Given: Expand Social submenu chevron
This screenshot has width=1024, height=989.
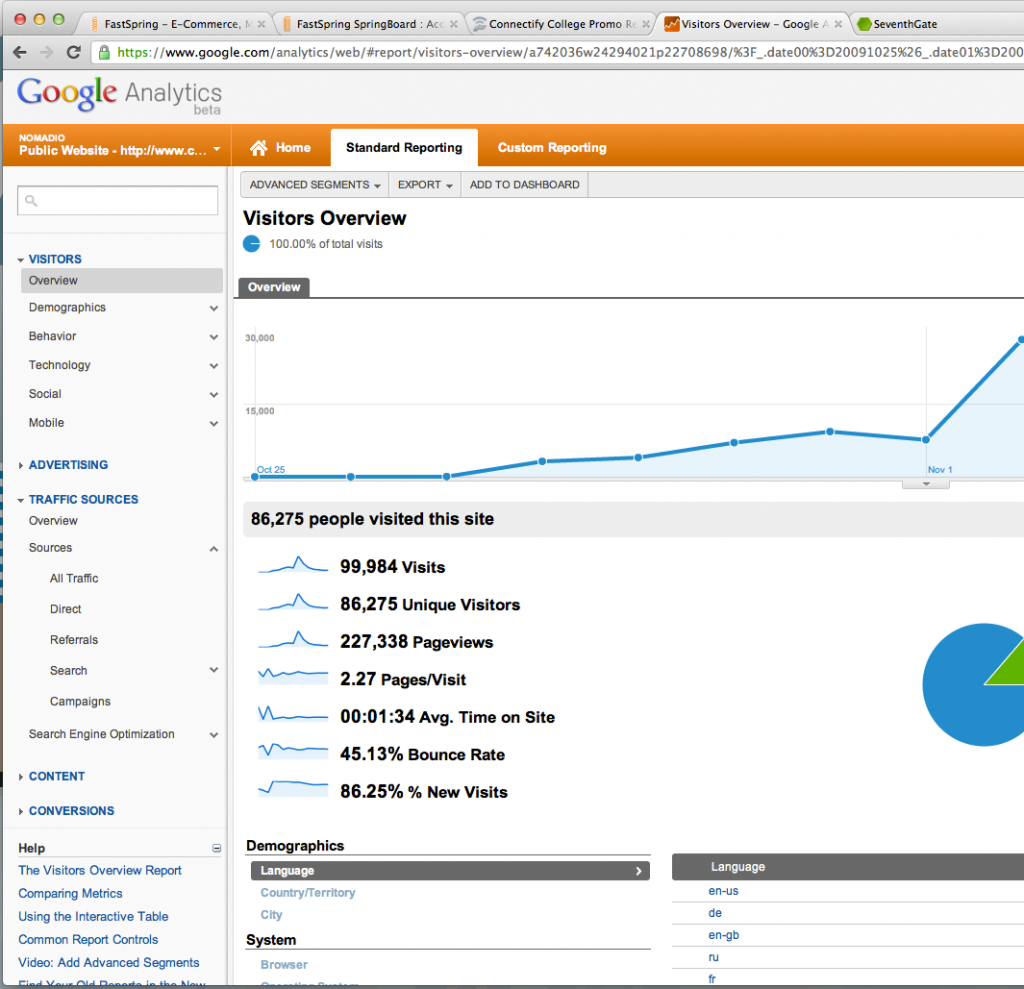Looking at the screenshot, I should coord(214,395).
